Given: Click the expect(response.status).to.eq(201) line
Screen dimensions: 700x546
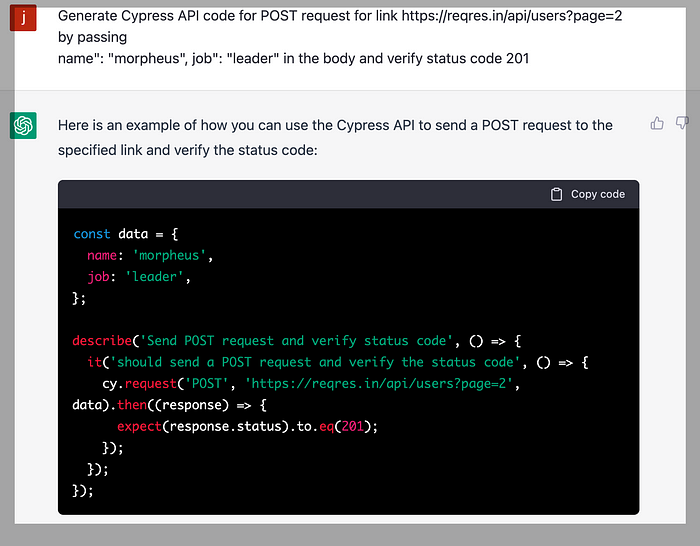Looking at the screenshot, I should click(x=247, y=427).
